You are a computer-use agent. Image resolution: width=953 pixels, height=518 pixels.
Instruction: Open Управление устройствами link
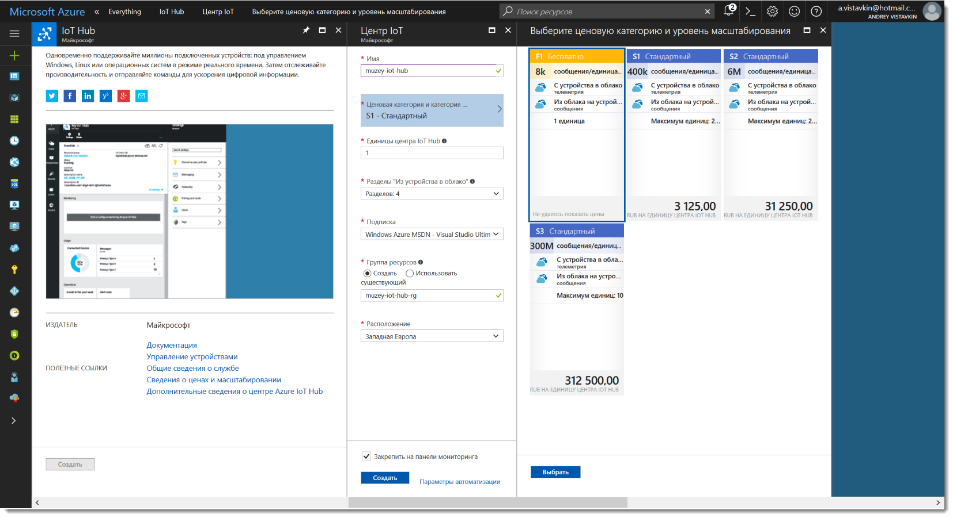tap(192, 357)
